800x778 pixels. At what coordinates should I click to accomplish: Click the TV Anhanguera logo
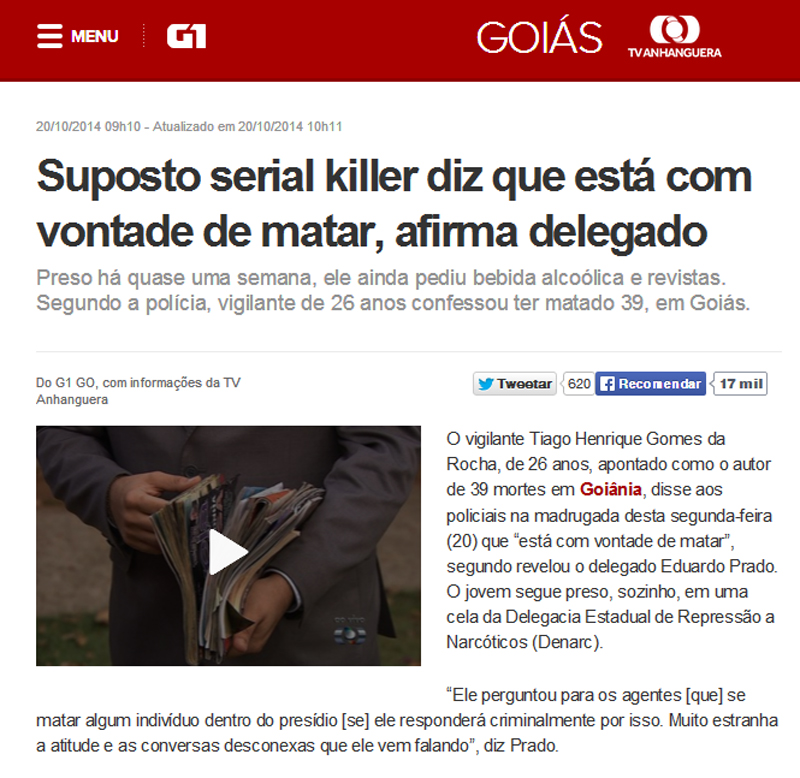(674, 37)
